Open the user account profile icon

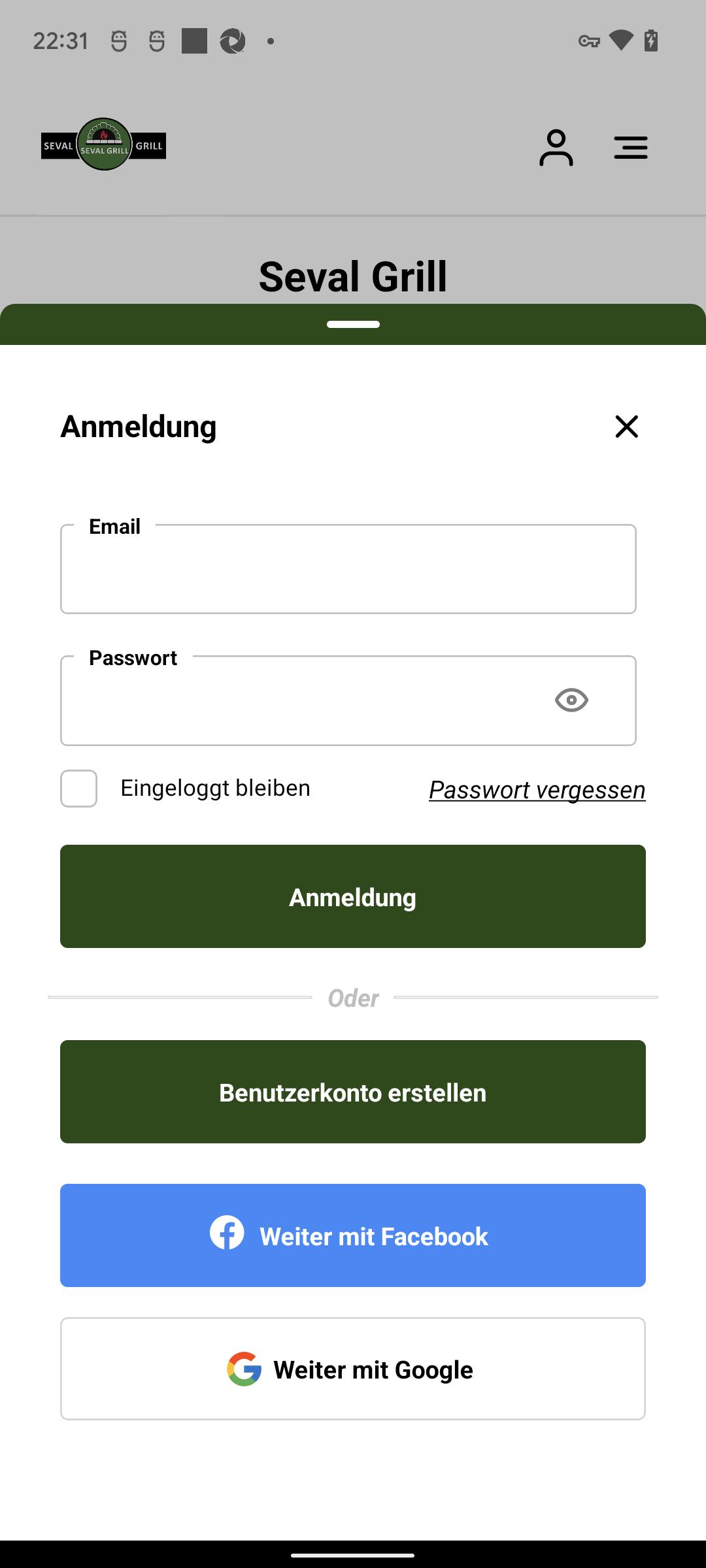[556, 148]
